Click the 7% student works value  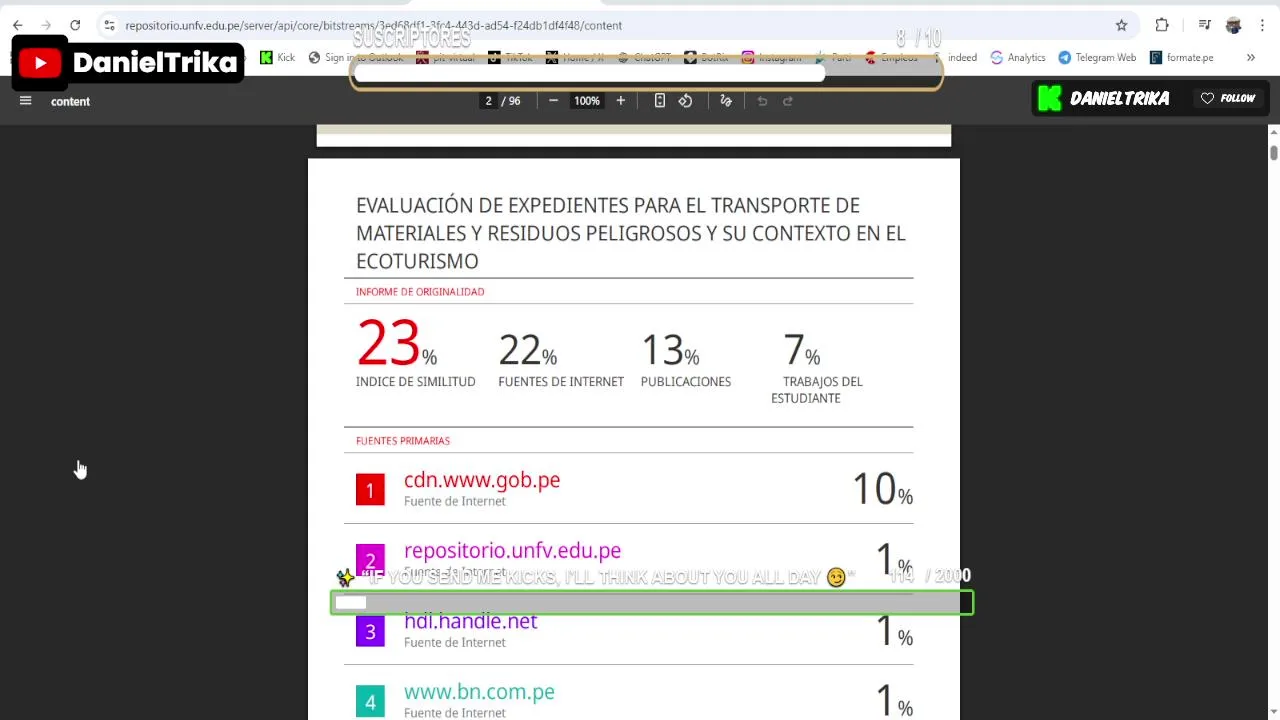(x=801, y=350)
